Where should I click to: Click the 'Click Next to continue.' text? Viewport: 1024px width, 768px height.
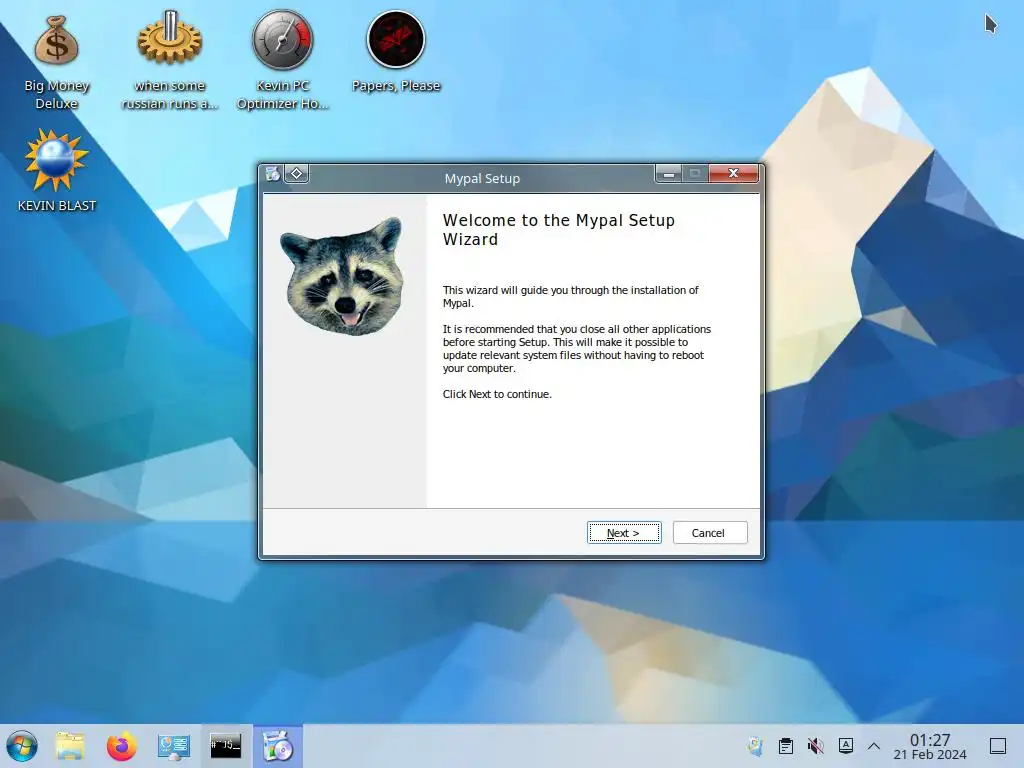point(497,394)
